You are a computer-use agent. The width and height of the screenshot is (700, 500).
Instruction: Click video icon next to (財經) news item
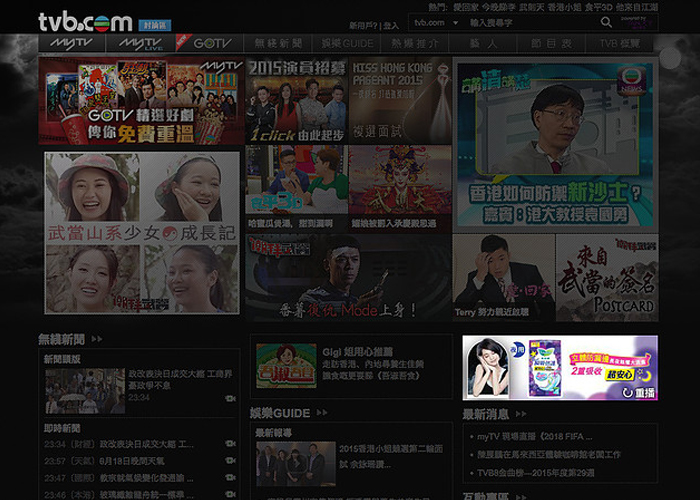click(230, 444)
